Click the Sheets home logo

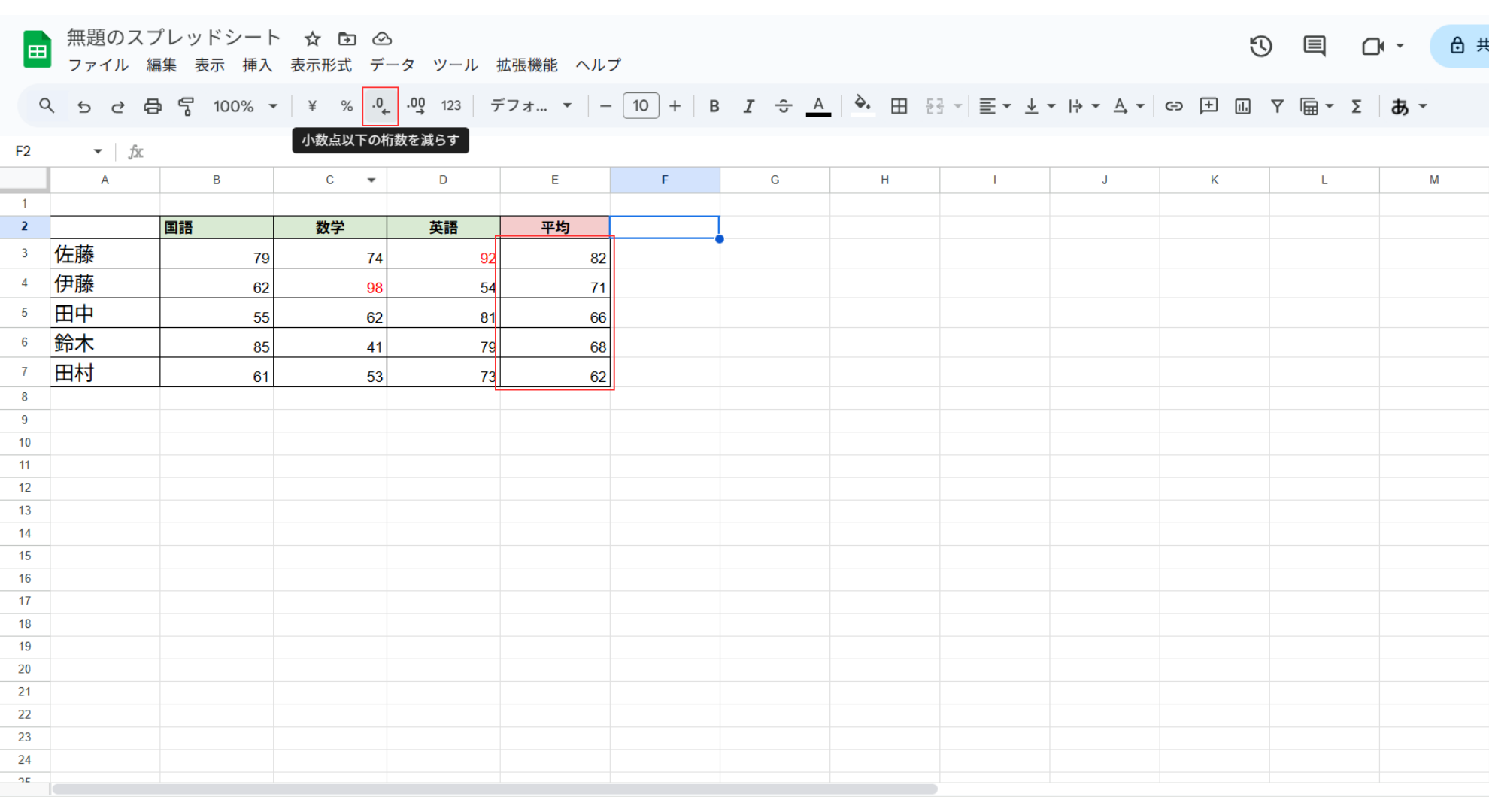[x=37, y=50]
